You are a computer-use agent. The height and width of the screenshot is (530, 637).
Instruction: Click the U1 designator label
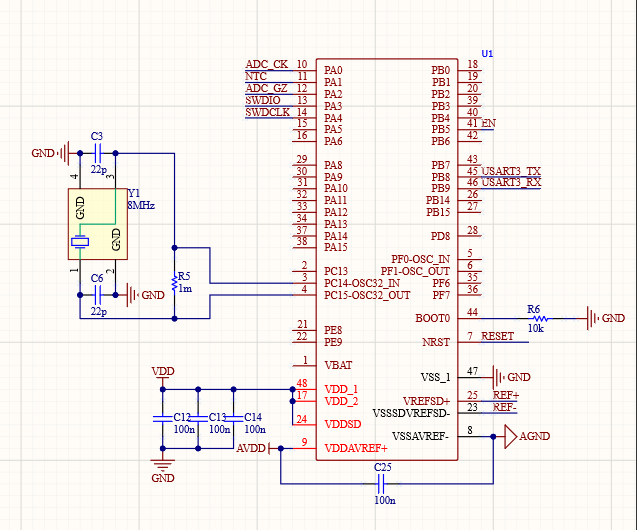[487, 54]
